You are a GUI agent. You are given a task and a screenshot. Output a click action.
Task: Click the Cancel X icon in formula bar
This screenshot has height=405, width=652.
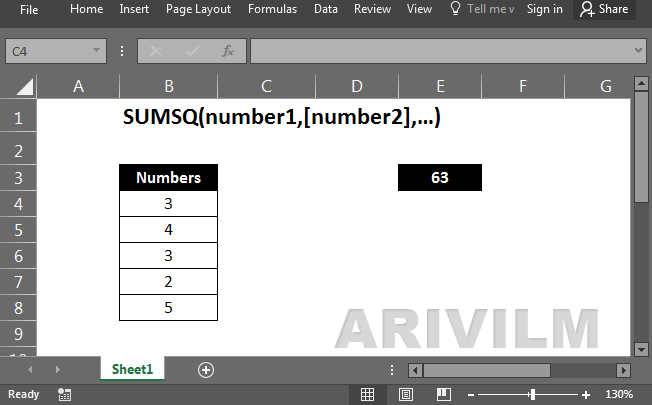pos(155,50)
